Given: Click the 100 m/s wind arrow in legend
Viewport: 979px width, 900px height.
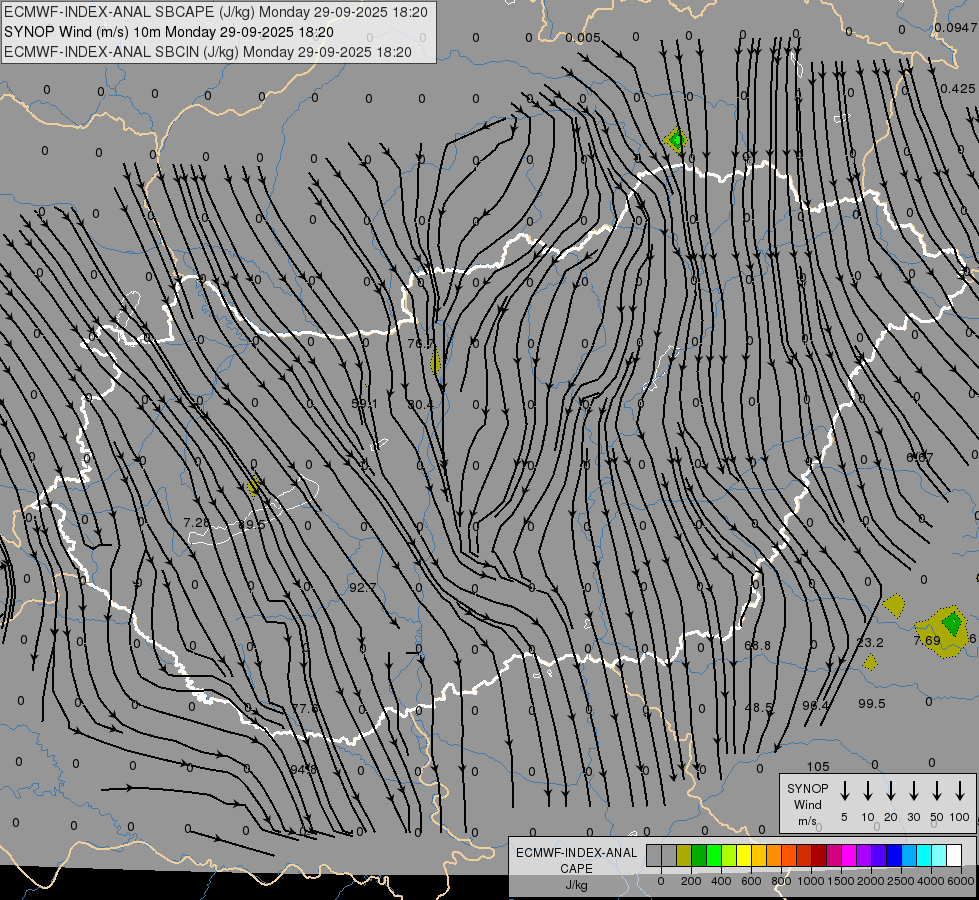Looking at the screenshot, I should [961, 791].
